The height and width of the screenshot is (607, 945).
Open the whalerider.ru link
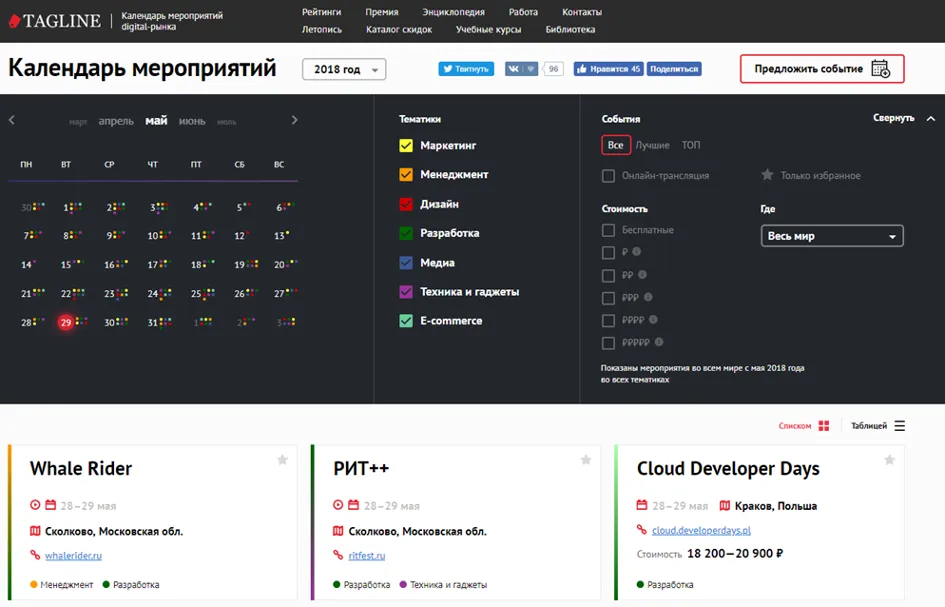pyautogui.click(x=74, y=556)
